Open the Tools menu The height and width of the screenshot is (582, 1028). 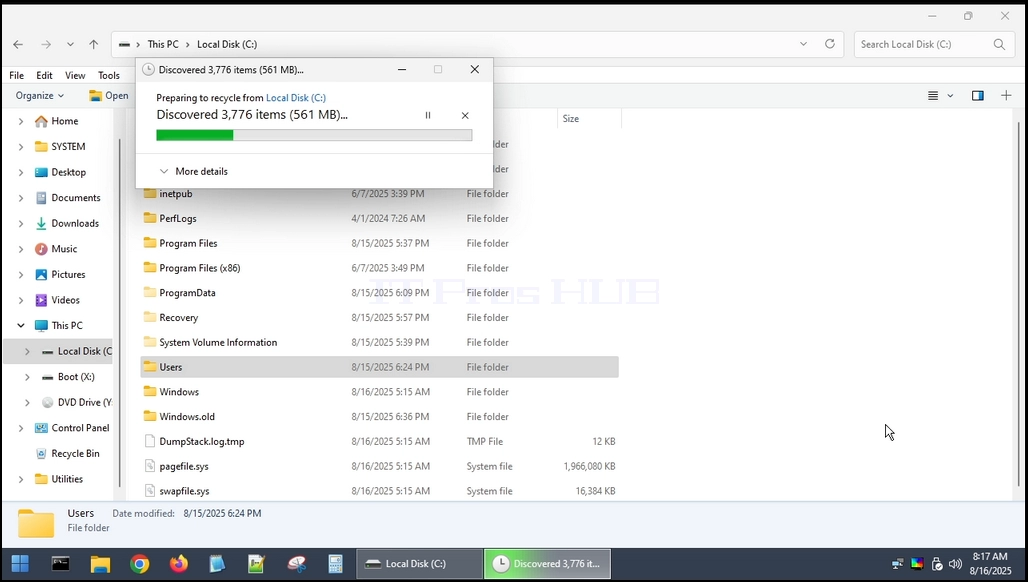point(109,75)
